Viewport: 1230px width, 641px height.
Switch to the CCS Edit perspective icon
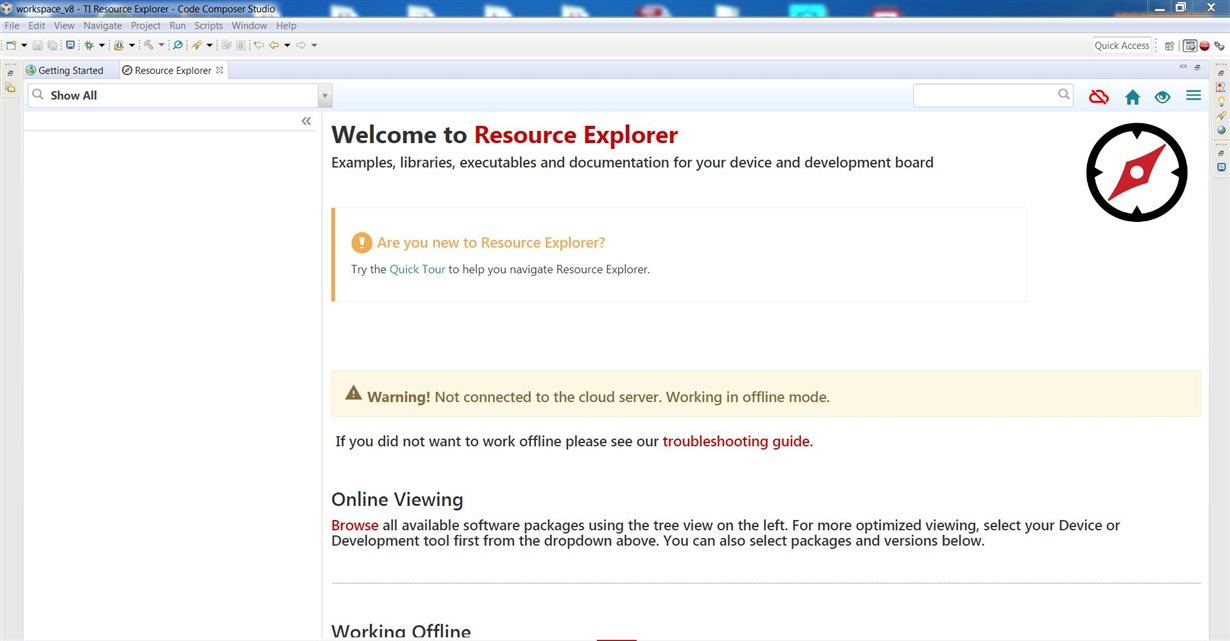coord(1190,46)
